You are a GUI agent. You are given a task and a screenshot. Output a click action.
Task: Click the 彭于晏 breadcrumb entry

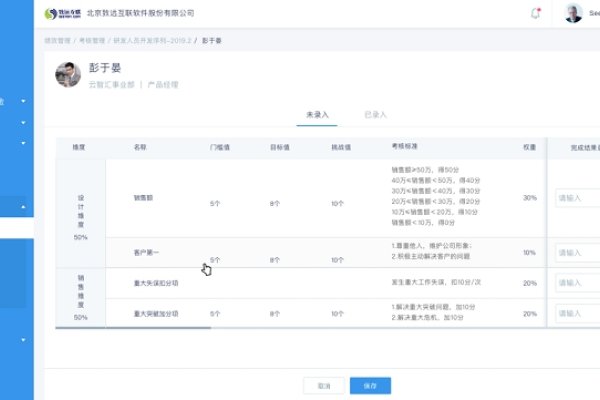212,41
